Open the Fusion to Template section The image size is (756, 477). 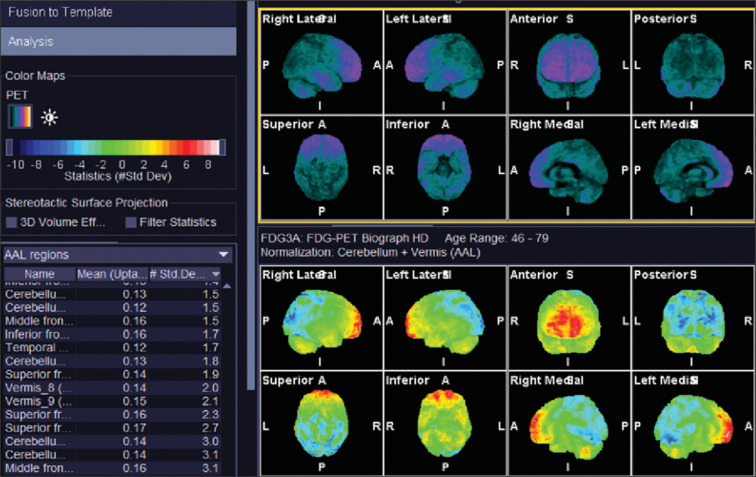[x=118, y=13]
